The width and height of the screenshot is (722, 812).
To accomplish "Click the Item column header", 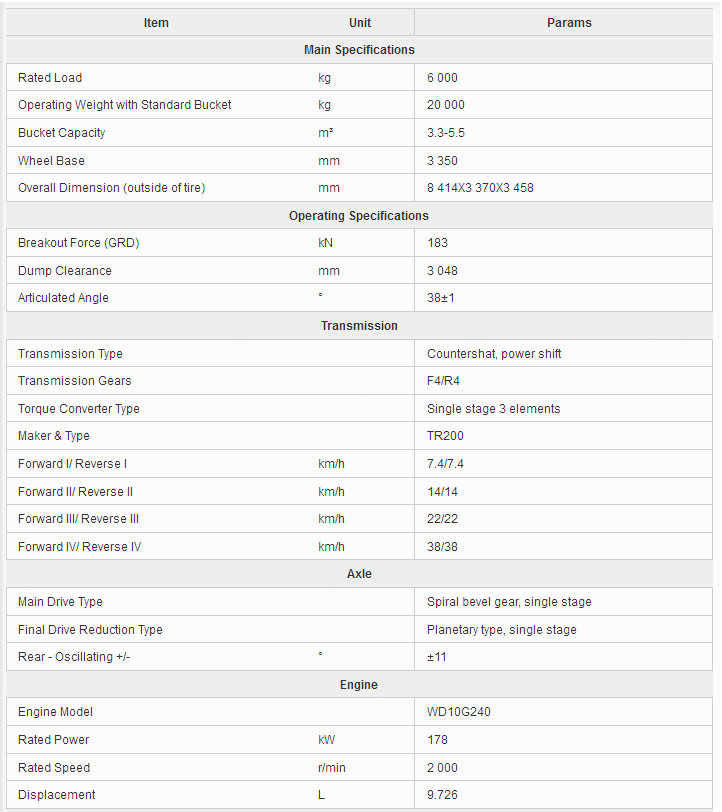I will (156, 22).
